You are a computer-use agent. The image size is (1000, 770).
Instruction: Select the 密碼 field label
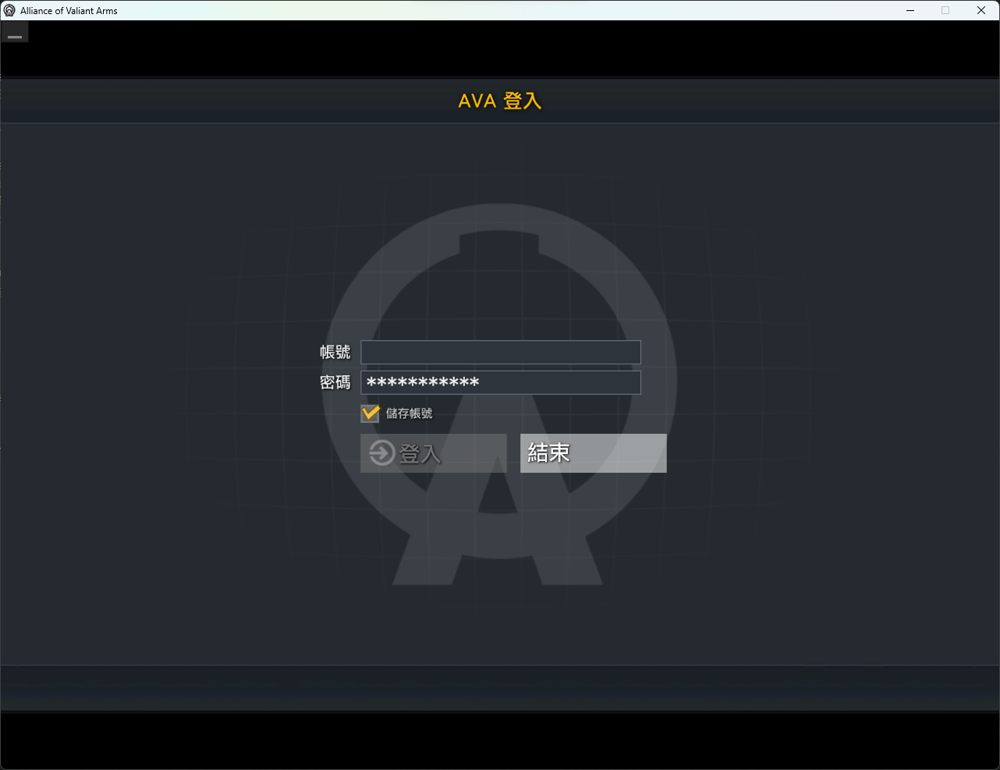pyautogui.click(x=335, y=383)
